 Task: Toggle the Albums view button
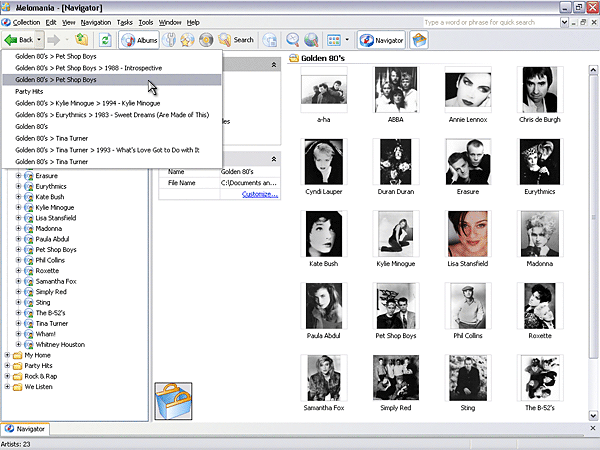coord(139,40)
